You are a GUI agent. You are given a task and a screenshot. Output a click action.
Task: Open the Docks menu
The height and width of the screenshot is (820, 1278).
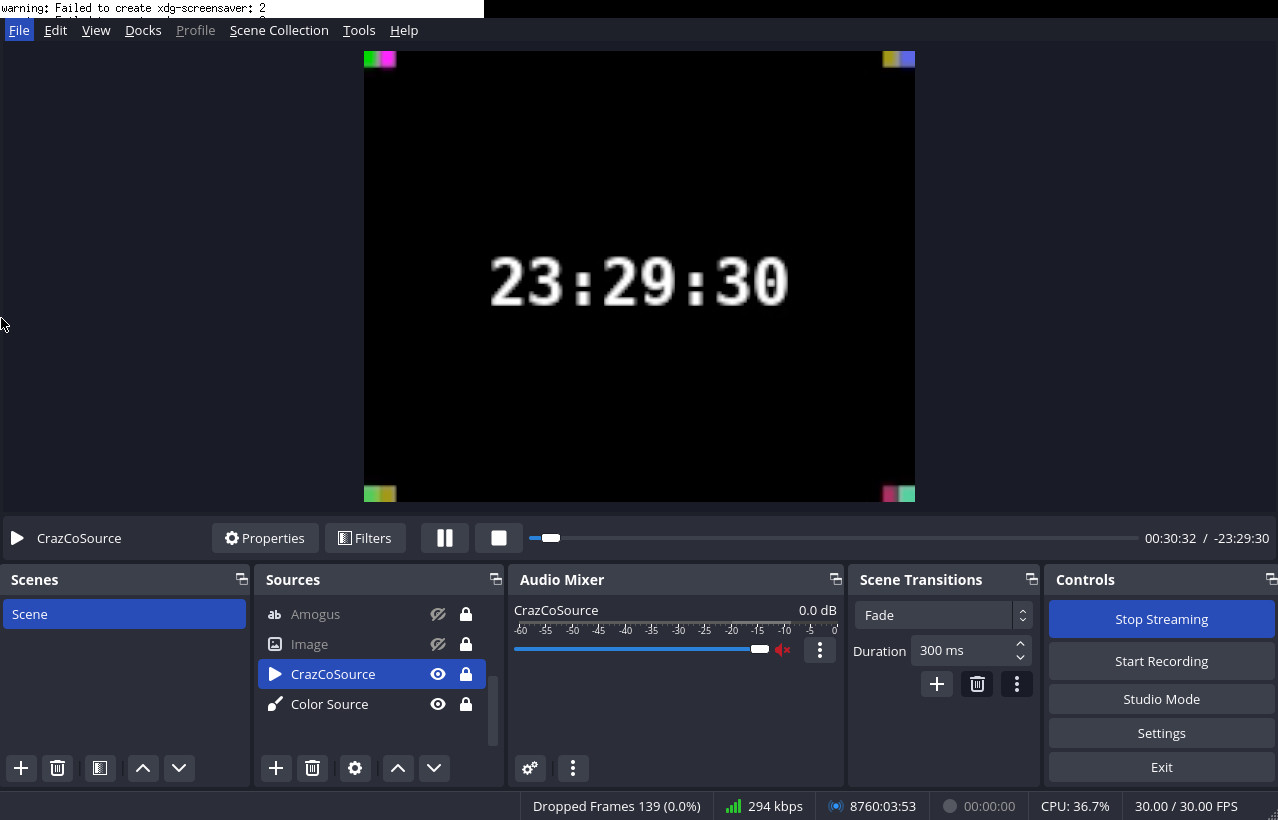point(143,30)
